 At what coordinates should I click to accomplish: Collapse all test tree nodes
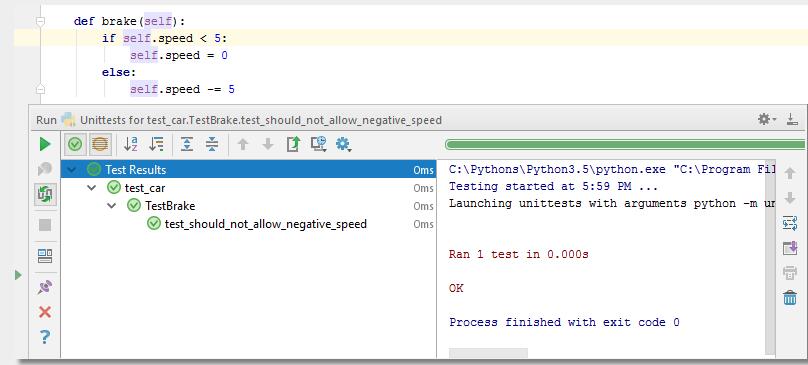point(212,144)
